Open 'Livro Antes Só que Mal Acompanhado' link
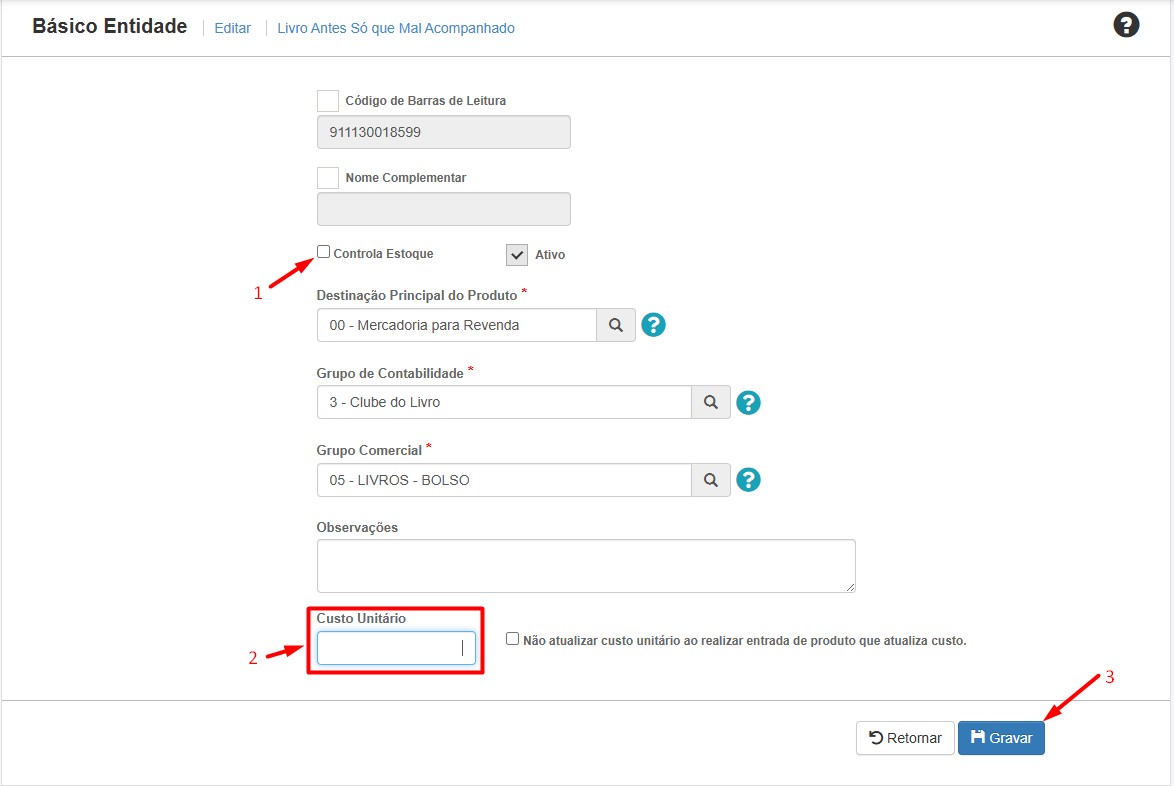 click(x=396, y=28)
